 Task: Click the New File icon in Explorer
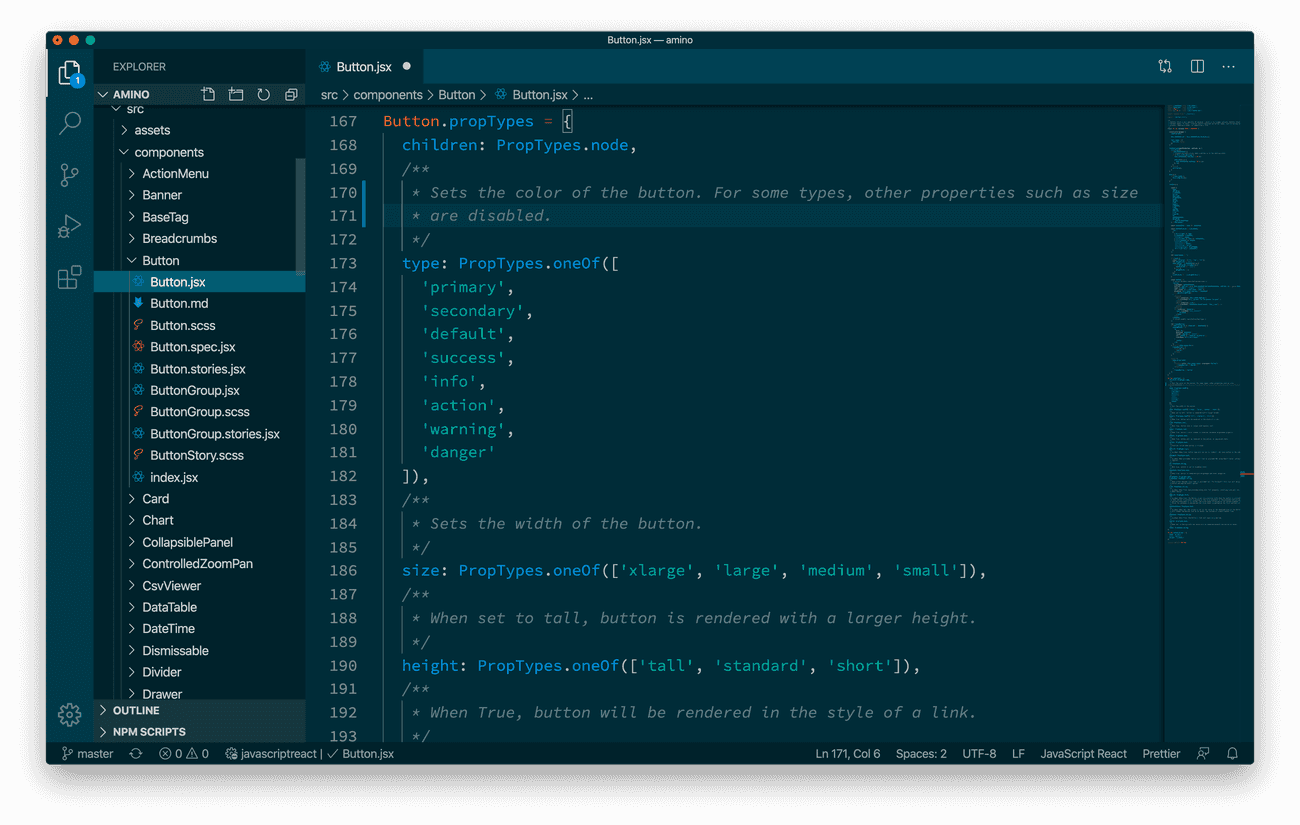[208, 94]
